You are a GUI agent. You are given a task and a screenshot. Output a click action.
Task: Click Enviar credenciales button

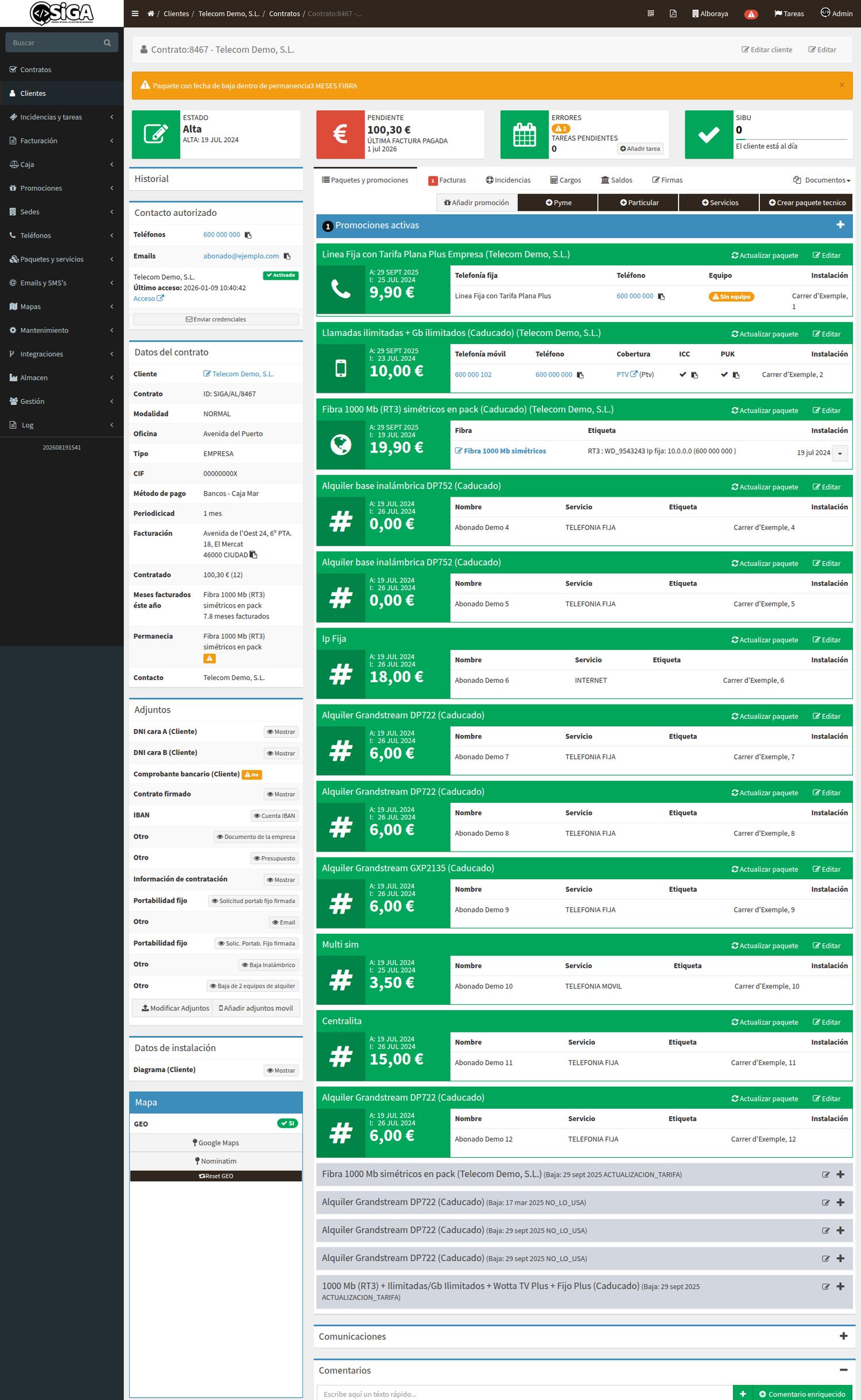coord(216,319)
